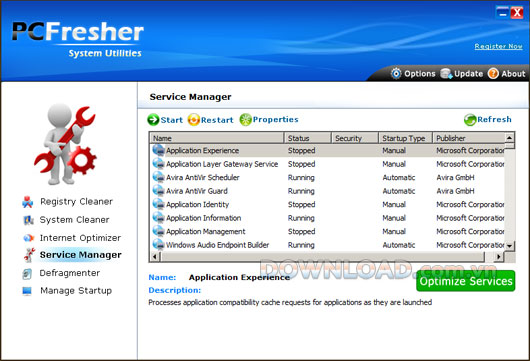The width and height of the screenshot is (530, 361).
Task: Click Running status of Avira AntiVir Scheduler
Action: [301, 177]
